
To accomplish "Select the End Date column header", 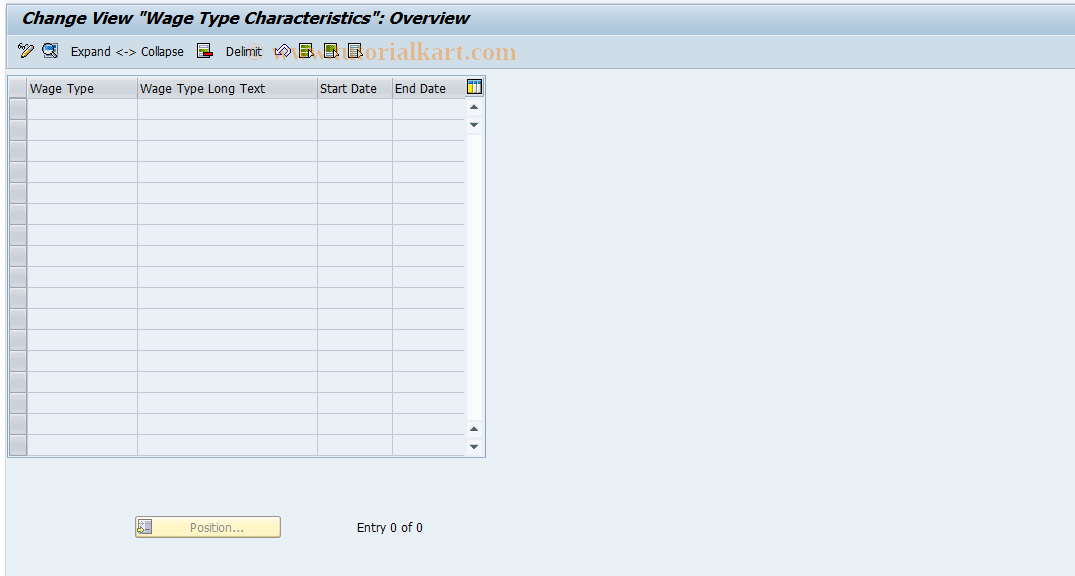I will (428, 88).
